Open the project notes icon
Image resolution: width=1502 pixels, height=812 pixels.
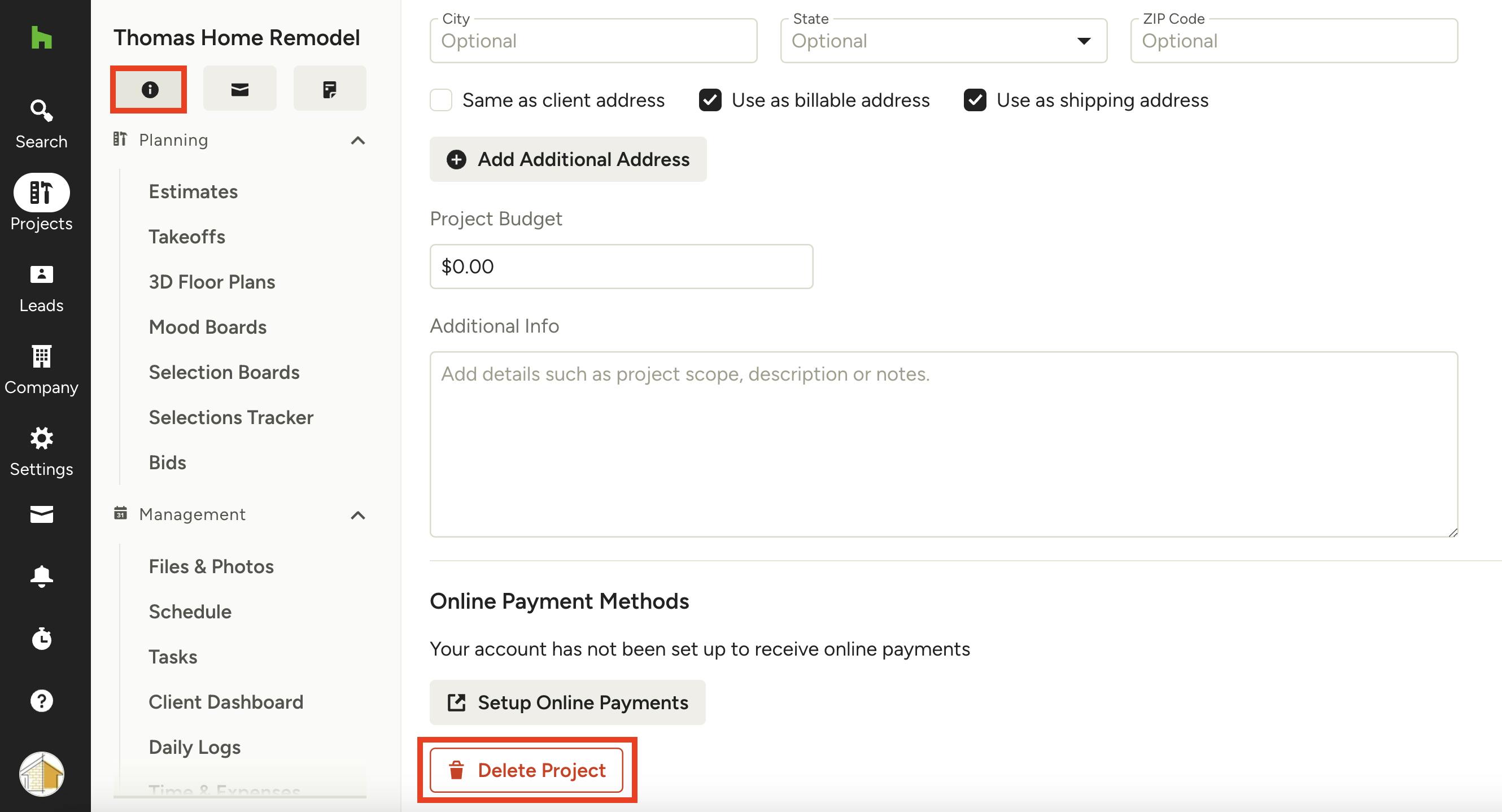click(329, 89)
